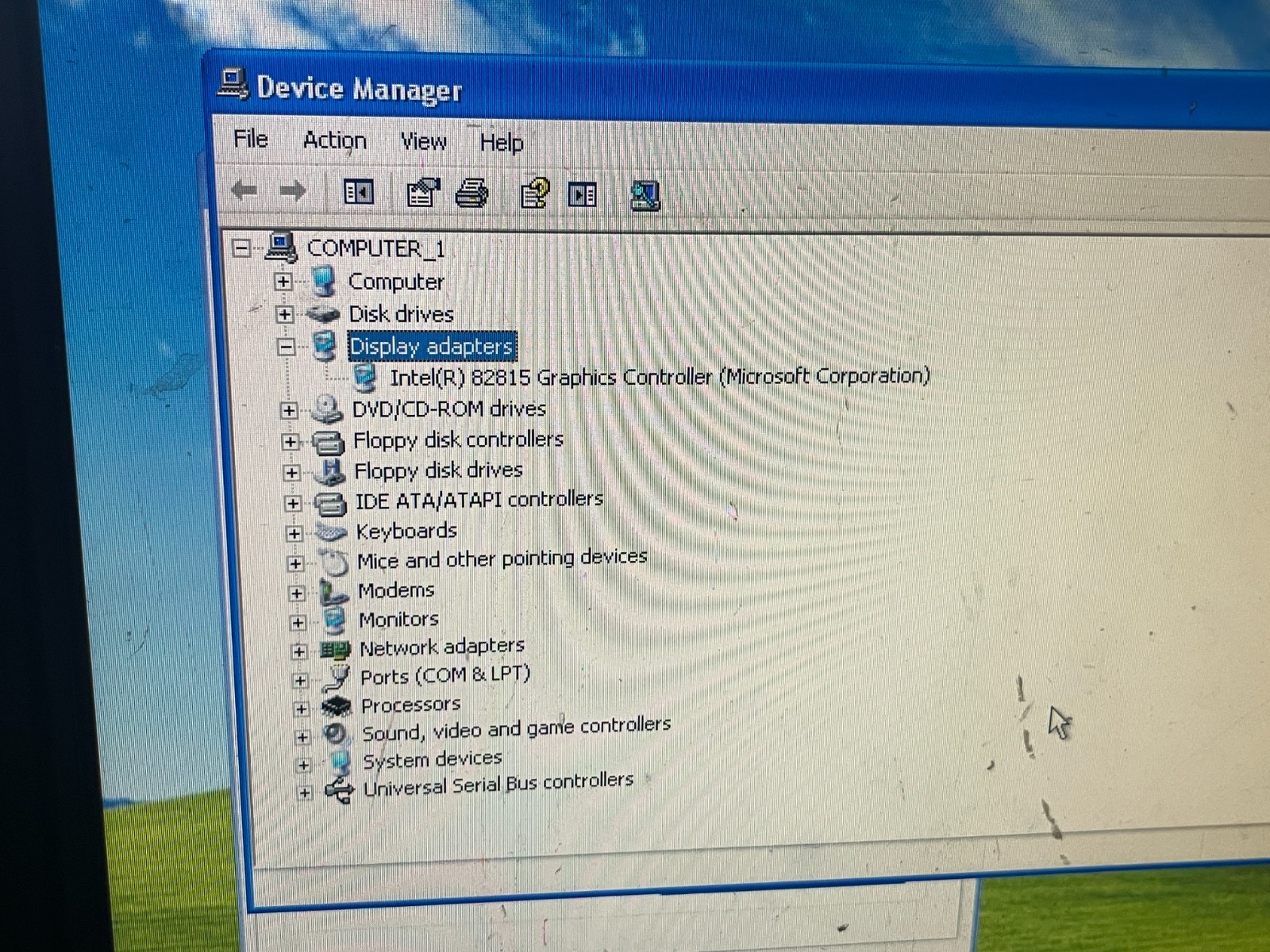The image size is (1270, 952).
Task: Click the Computer category icon
Action: tap(323, 281)
